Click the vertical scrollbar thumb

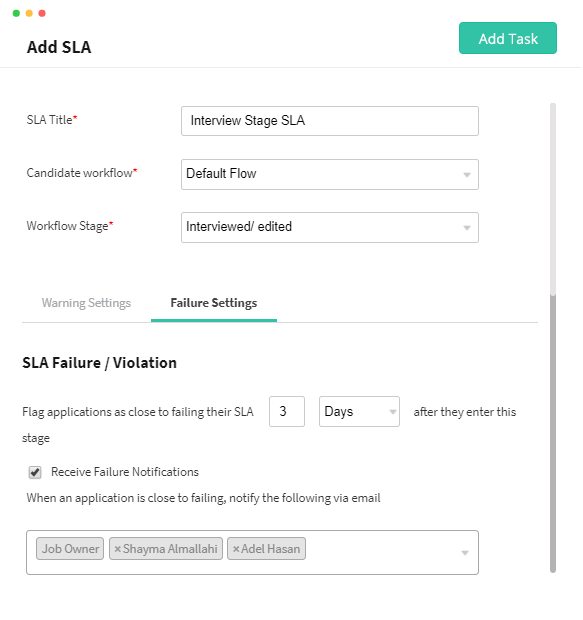(x=554, y=434)
